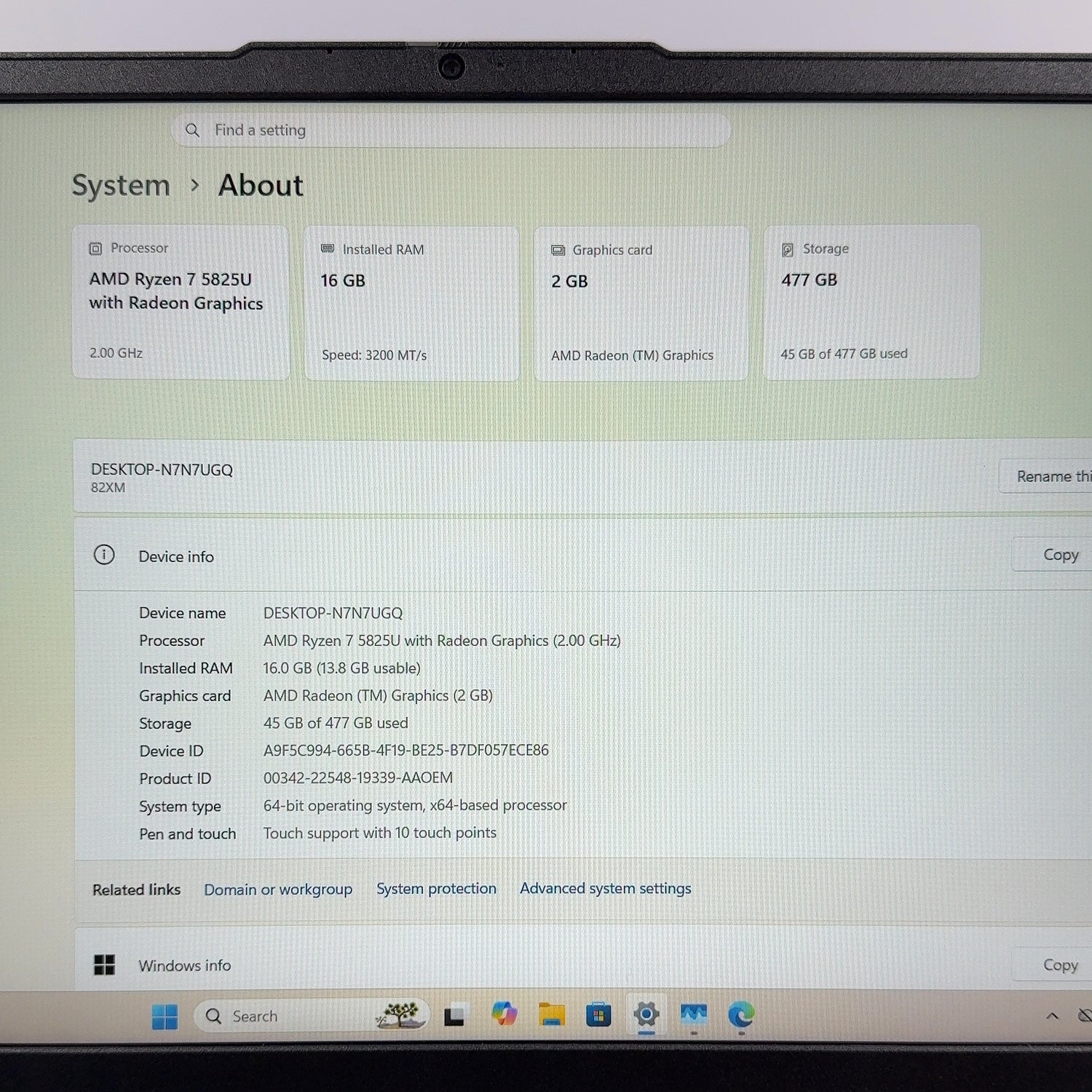Select the Installed RAM summary card

click(x=411, y=303)
